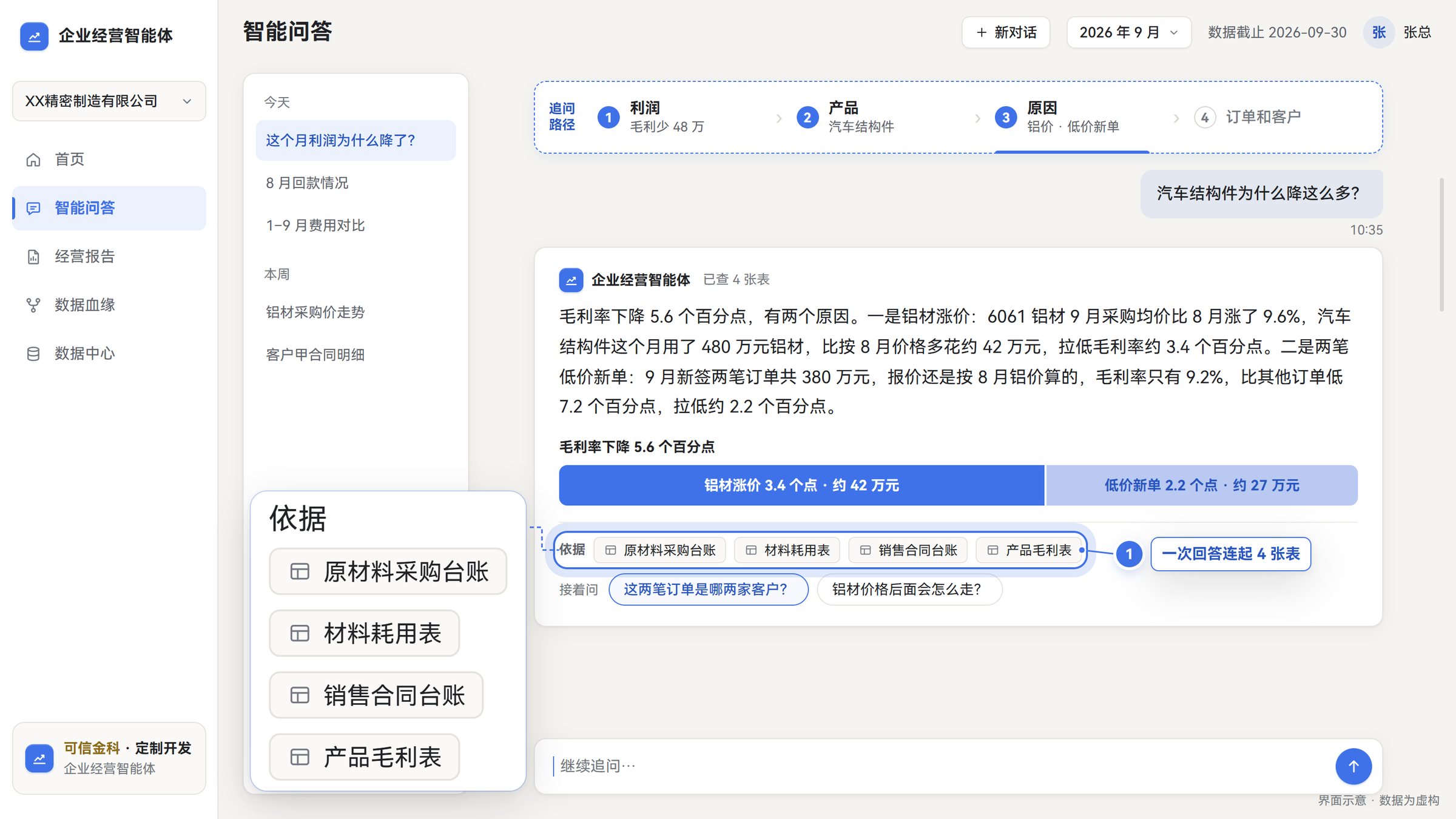Image resolution: width=1456 pixels, height=819 pixels.
Task: Click the branch icon beside 数据血缘
Action: 33,305
